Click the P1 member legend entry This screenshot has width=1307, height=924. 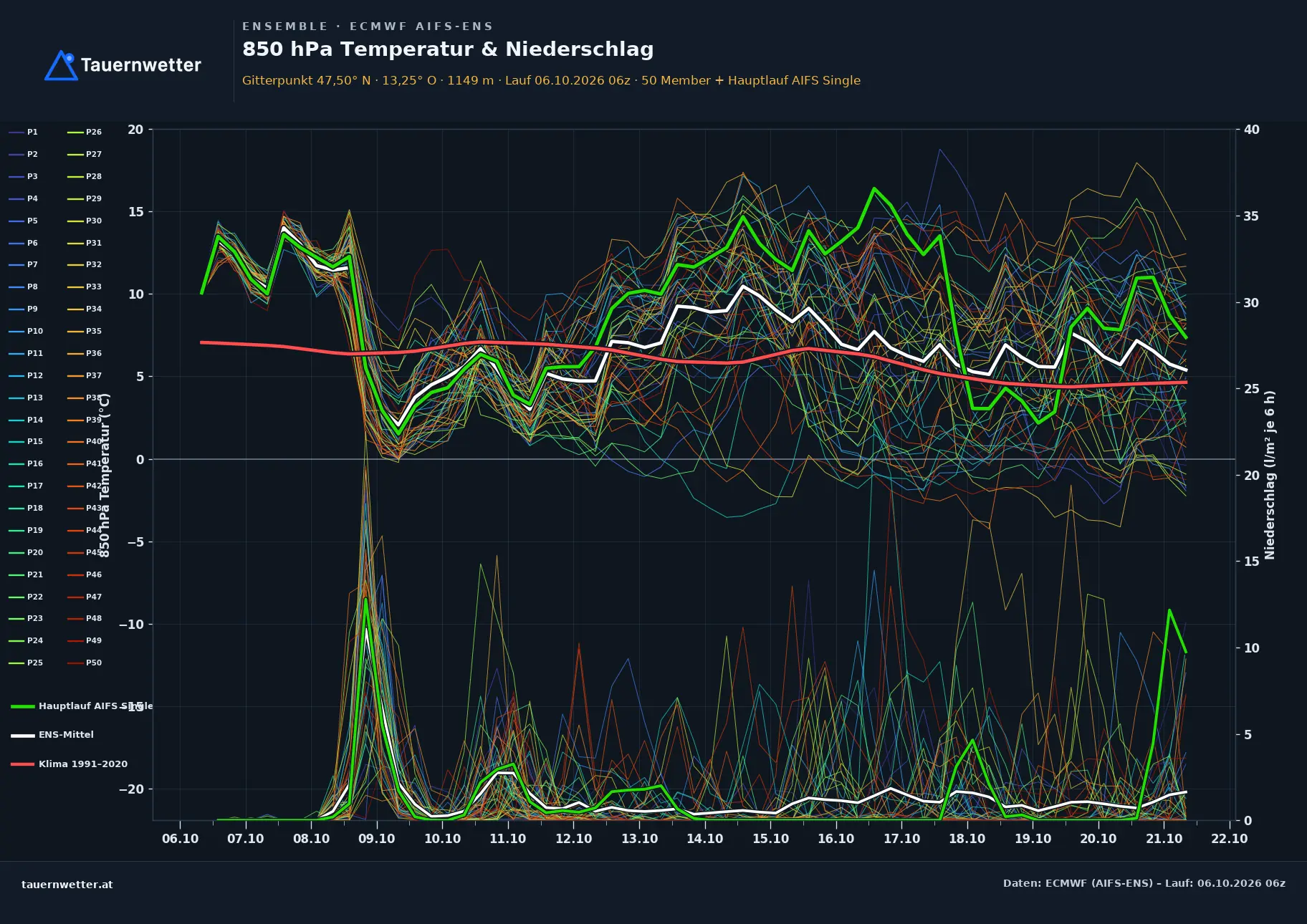coord(23,132)
